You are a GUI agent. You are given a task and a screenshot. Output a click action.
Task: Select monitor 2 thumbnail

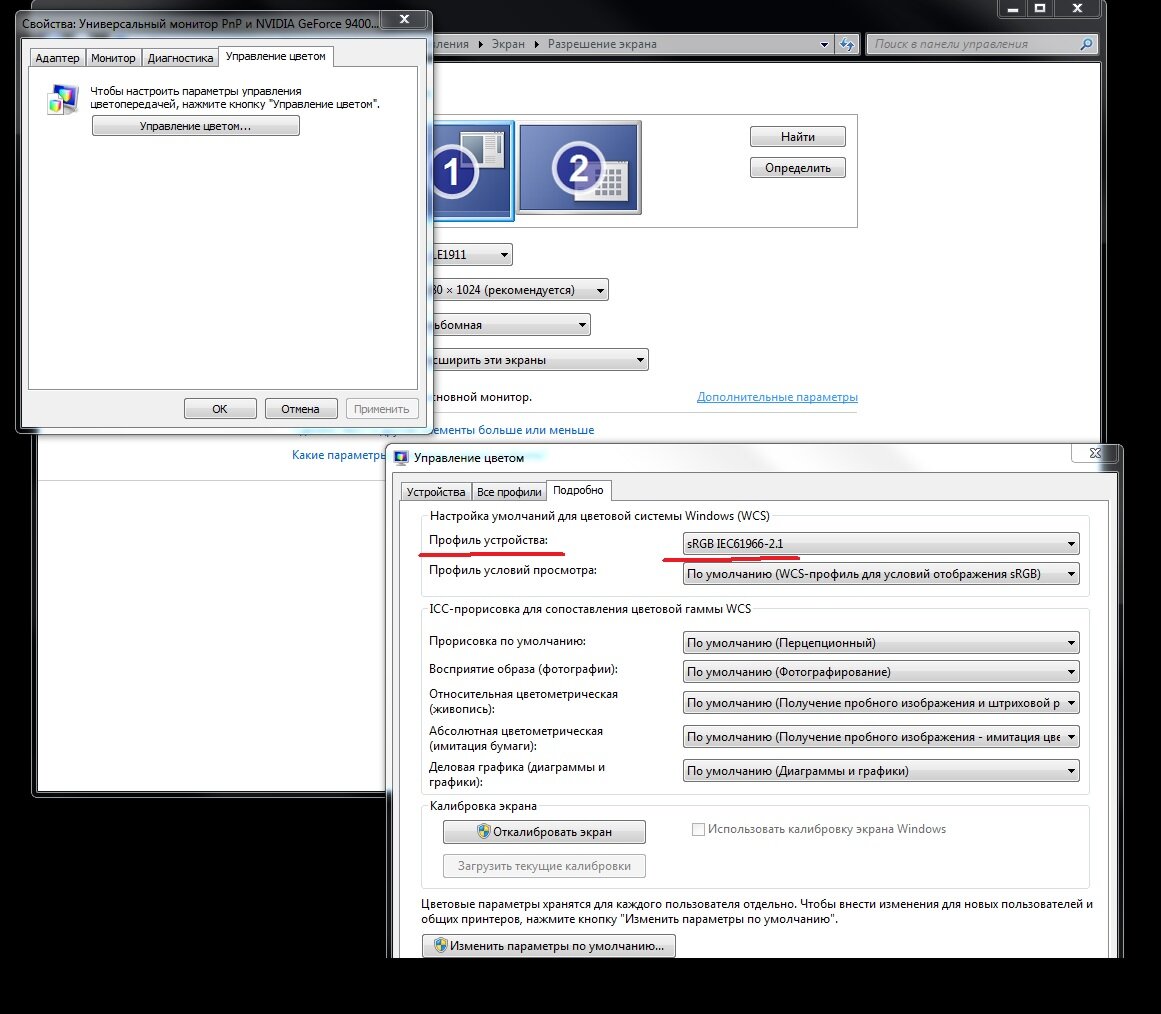point(579,168)
